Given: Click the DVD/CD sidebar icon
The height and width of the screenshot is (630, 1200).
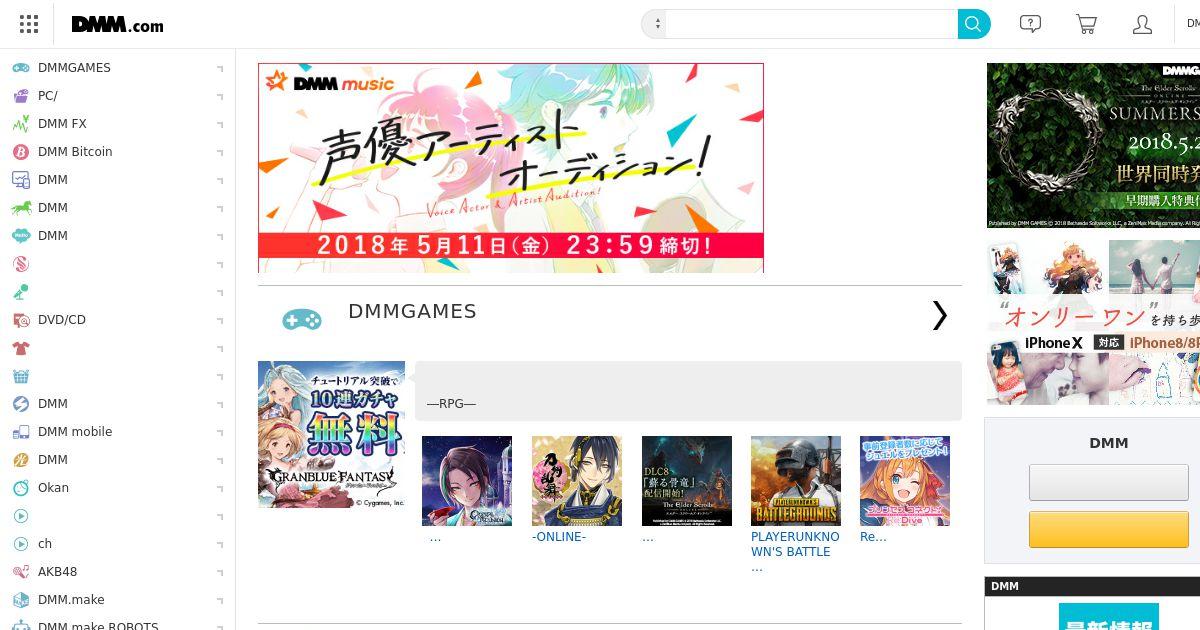Looking at the screenshot, I should tap(21, 320).
